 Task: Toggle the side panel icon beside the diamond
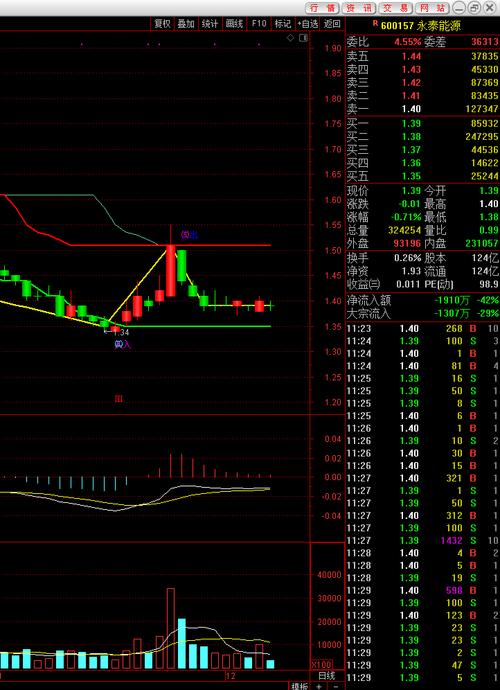[x=303, y=38]
